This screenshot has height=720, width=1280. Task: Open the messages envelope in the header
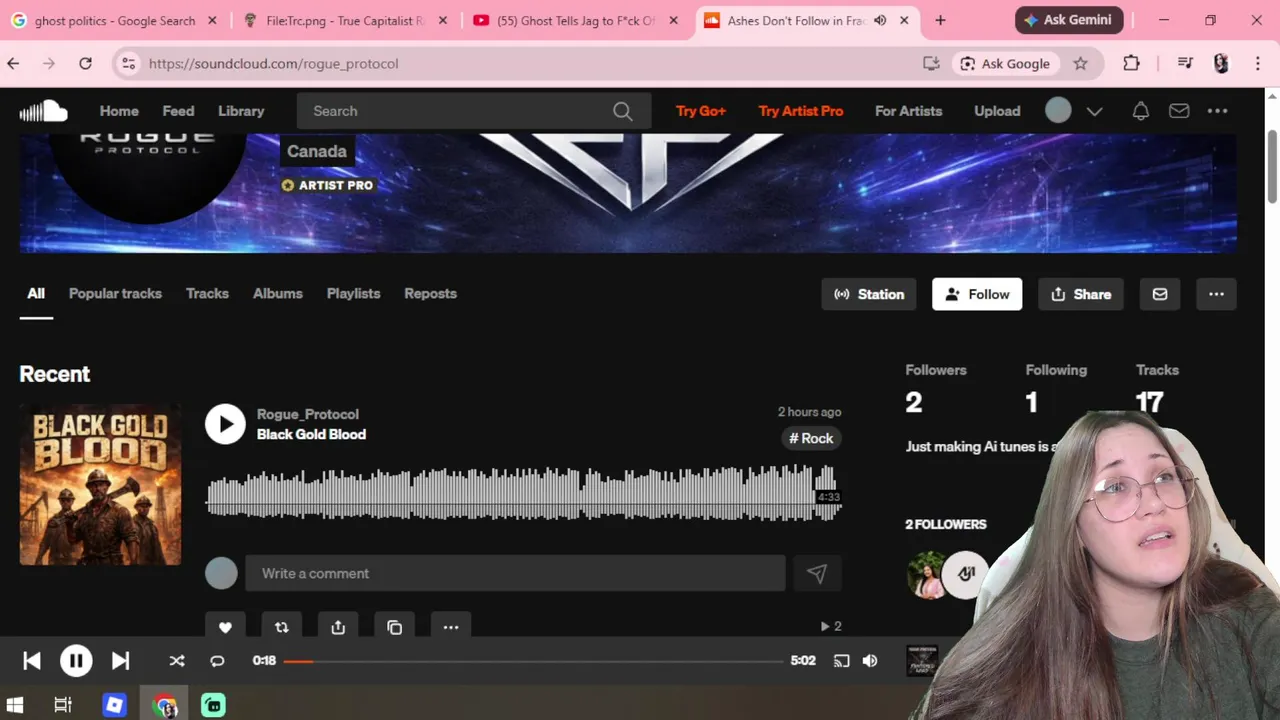coord(1179,111)
